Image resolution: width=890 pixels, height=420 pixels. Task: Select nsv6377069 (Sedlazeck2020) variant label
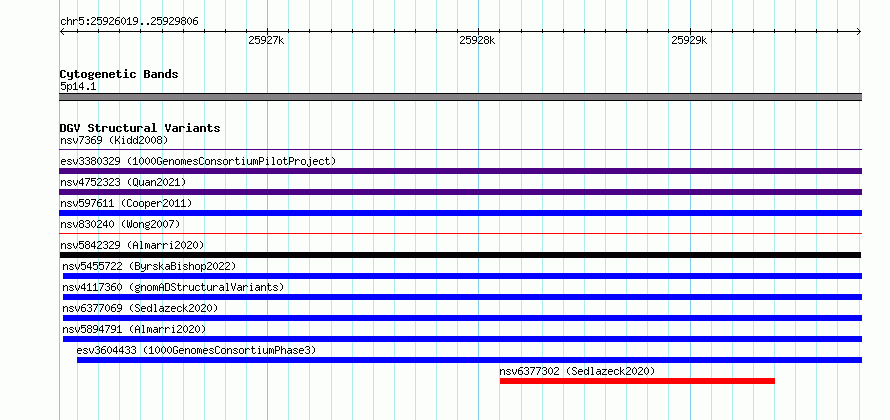pos(140,308)
